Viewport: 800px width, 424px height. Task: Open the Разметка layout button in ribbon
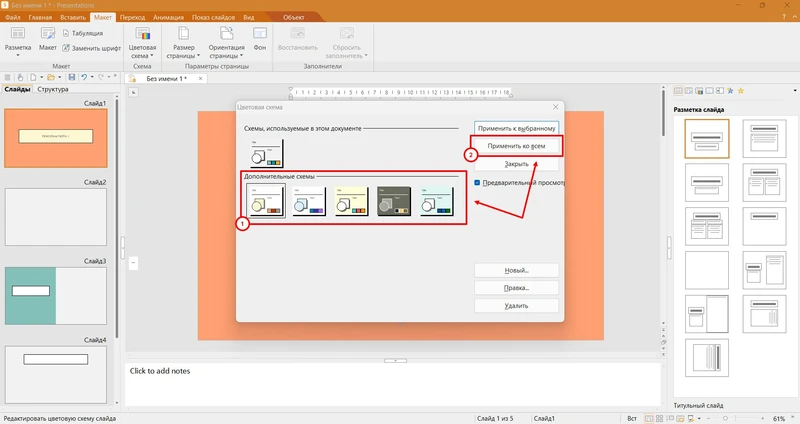pos(18,40)
